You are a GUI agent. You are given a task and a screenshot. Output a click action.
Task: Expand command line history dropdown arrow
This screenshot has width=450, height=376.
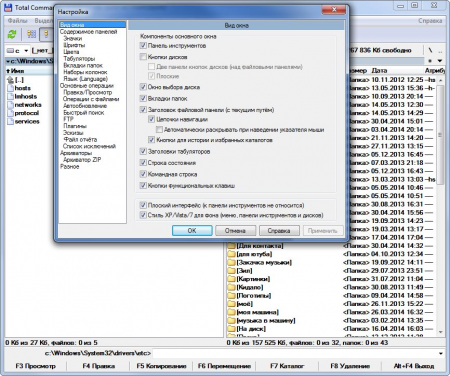click(441, 353)
